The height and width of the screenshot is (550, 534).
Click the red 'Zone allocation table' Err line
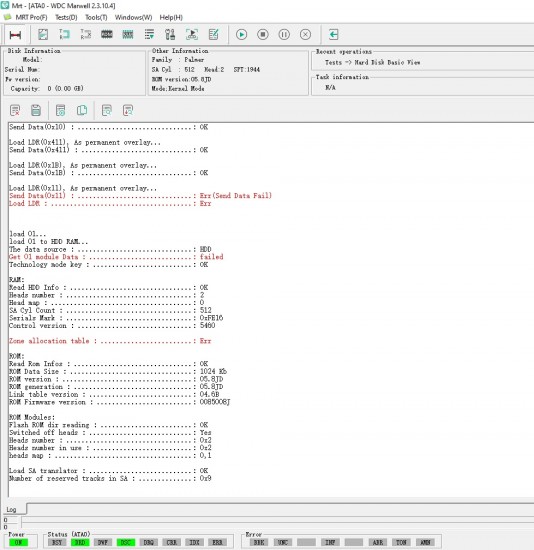coord(110,341)
